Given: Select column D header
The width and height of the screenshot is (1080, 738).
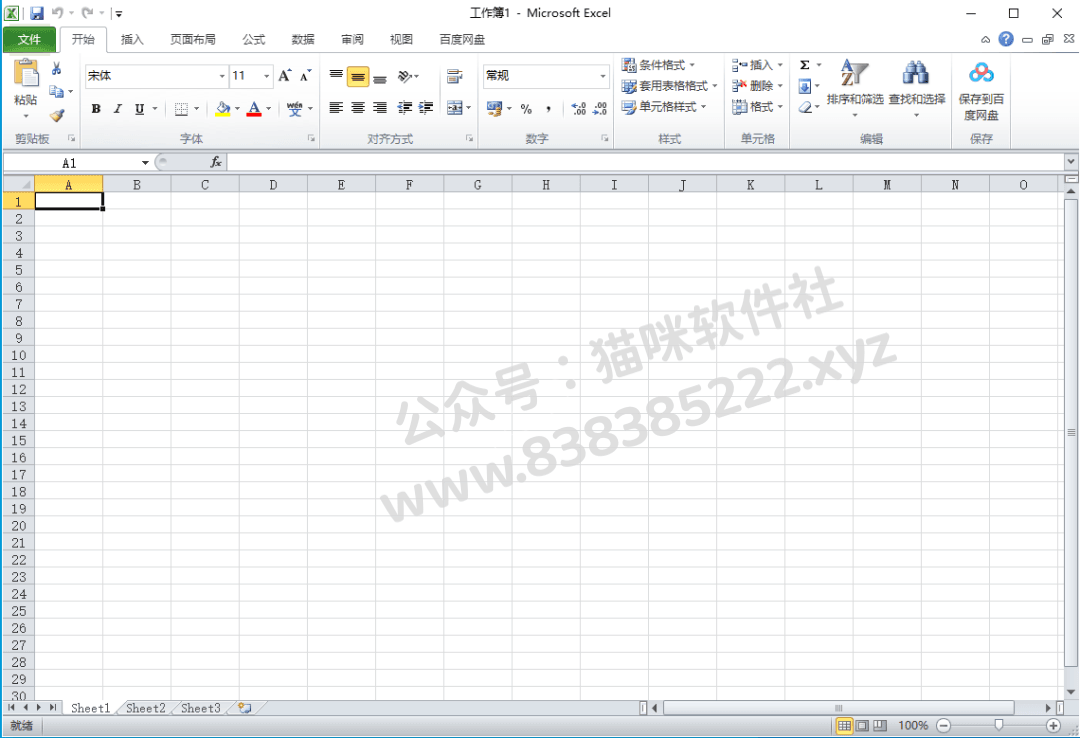Looking at the screenshot, I should point(273,185).
